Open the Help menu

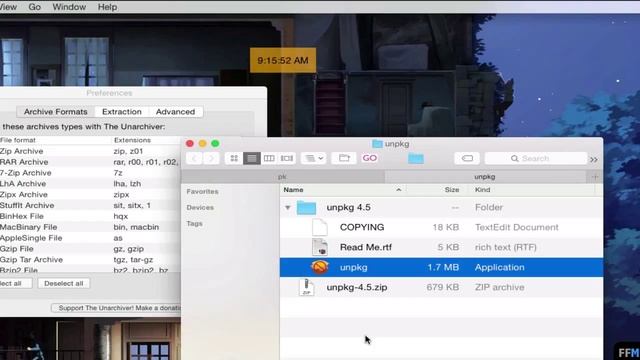tap(107, 7)
